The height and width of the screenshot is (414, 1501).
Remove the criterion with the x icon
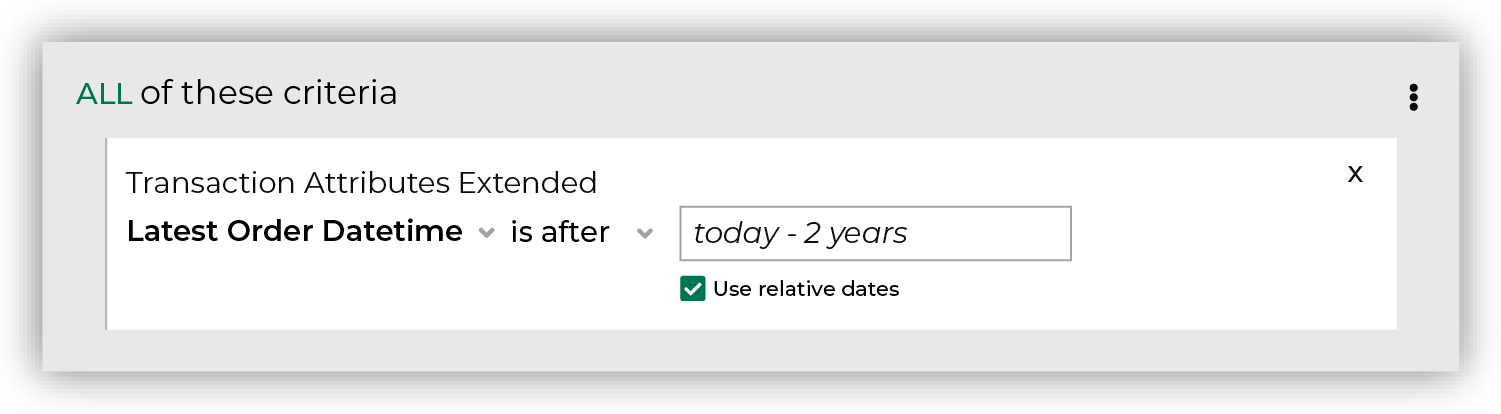tap(1355, 173)
